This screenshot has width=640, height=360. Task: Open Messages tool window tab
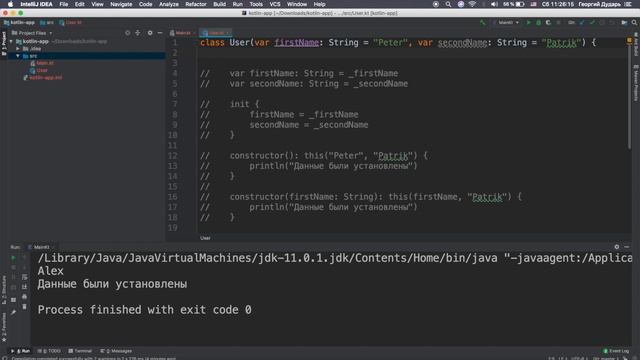(116, 351)
